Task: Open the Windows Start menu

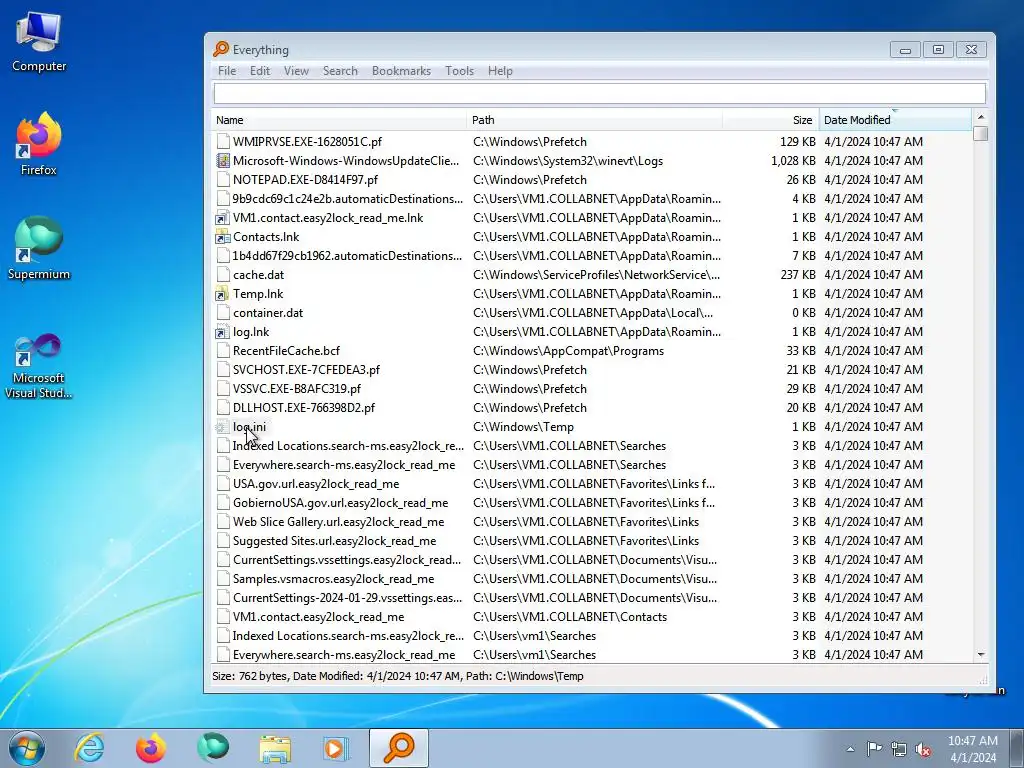Action: 27,748
